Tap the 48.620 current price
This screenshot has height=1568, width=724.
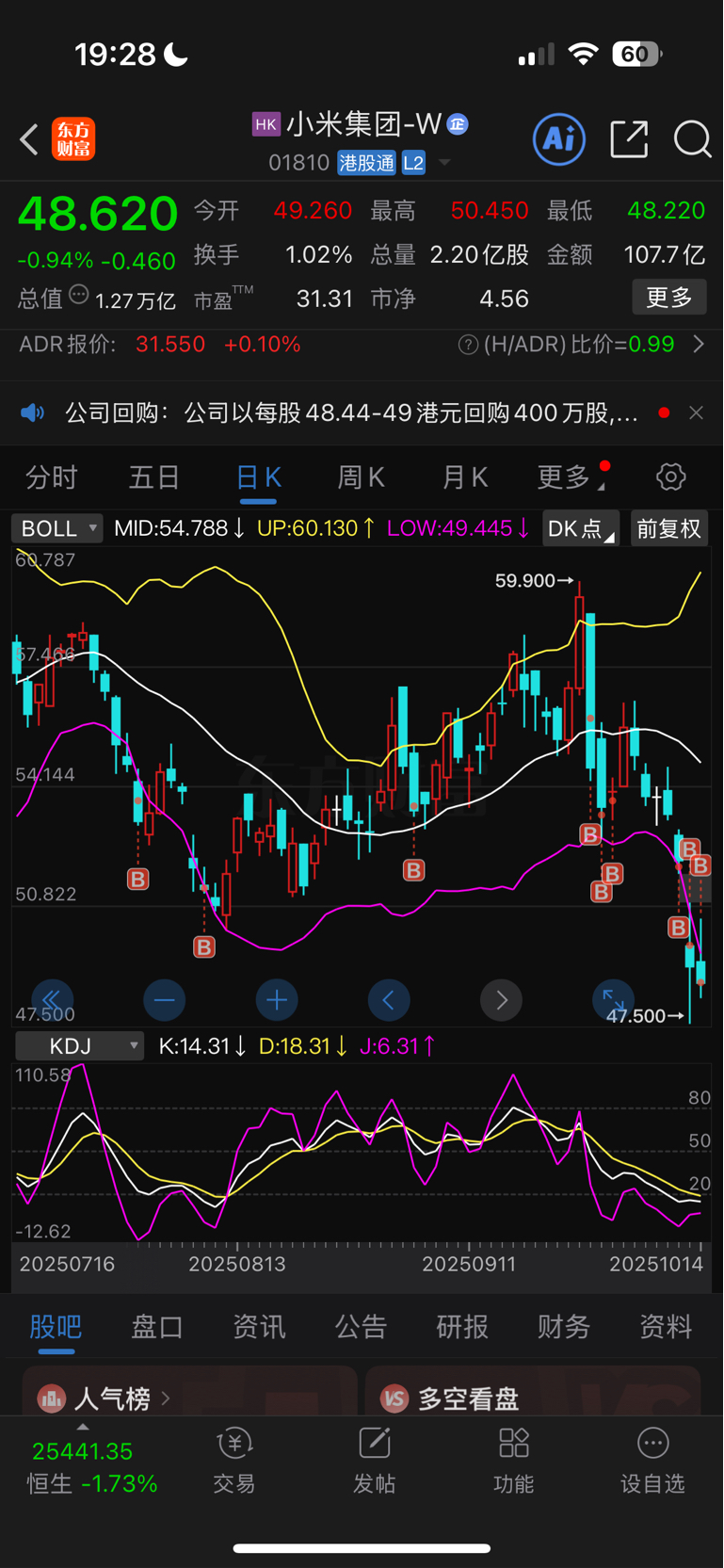point(98,214)
